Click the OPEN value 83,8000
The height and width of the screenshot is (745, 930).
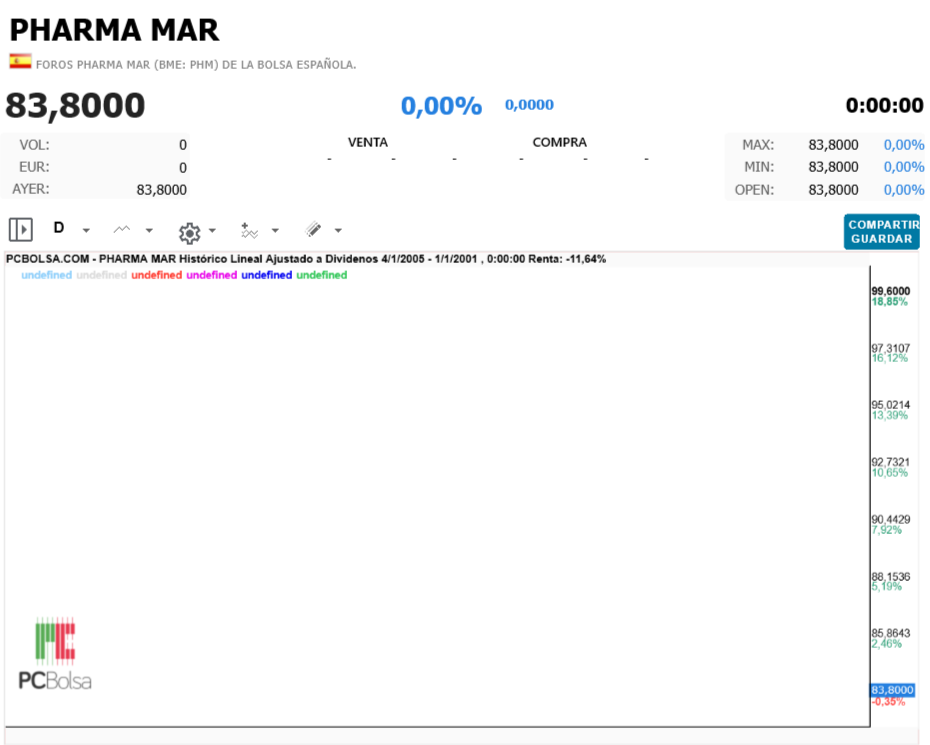pos(833,190)
